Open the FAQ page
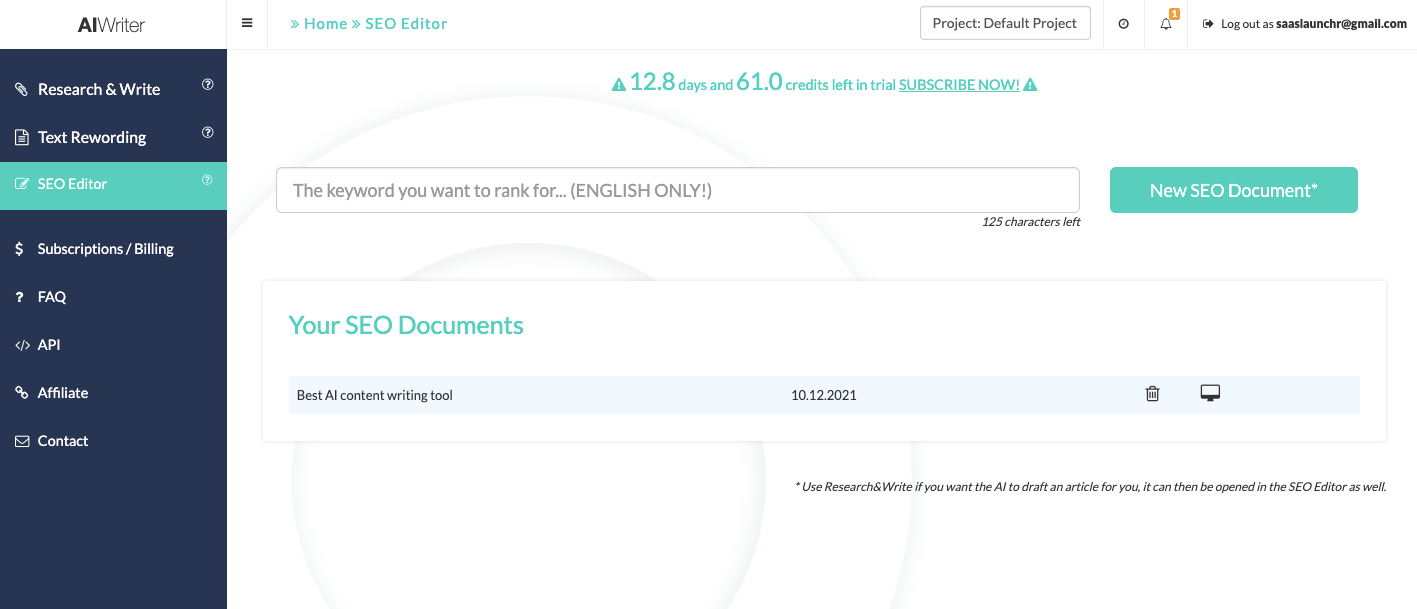Viewport: 1417px width, 609px height. click(x=52, y=297)
